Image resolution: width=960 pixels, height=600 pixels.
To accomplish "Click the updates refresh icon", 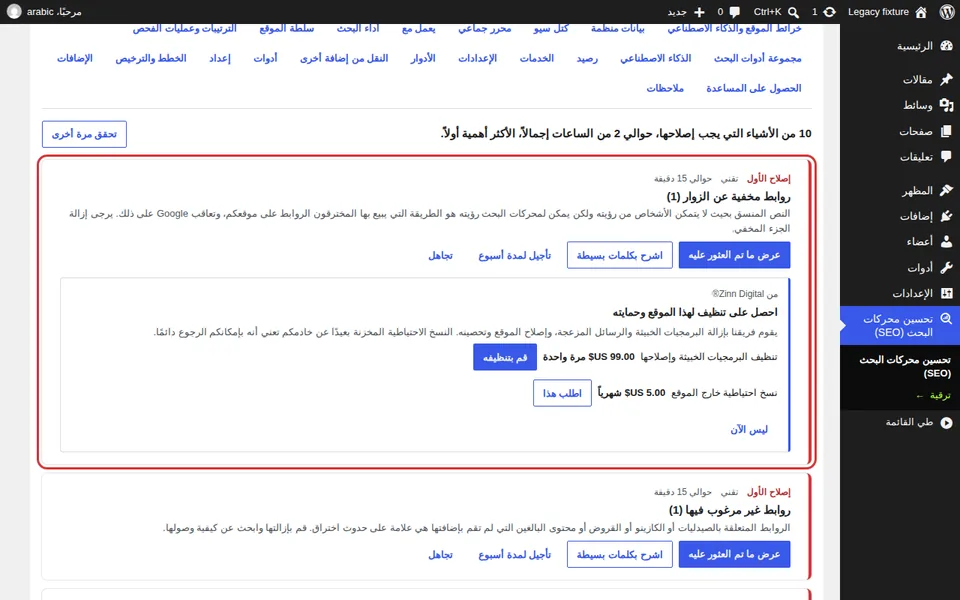I will 830,12.
